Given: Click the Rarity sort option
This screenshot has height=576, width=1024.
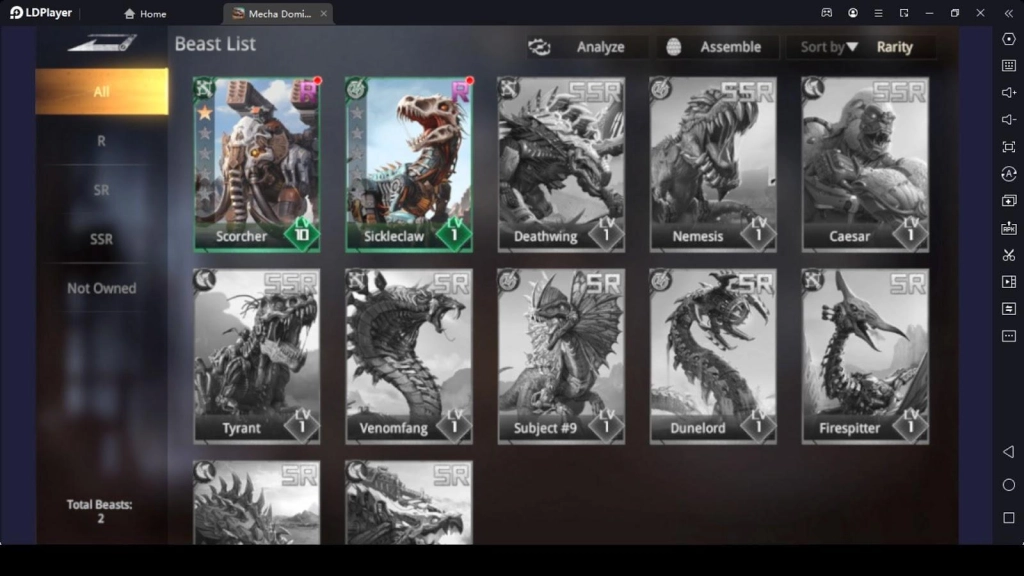Looking at the screenshot, I should [894, 47].
